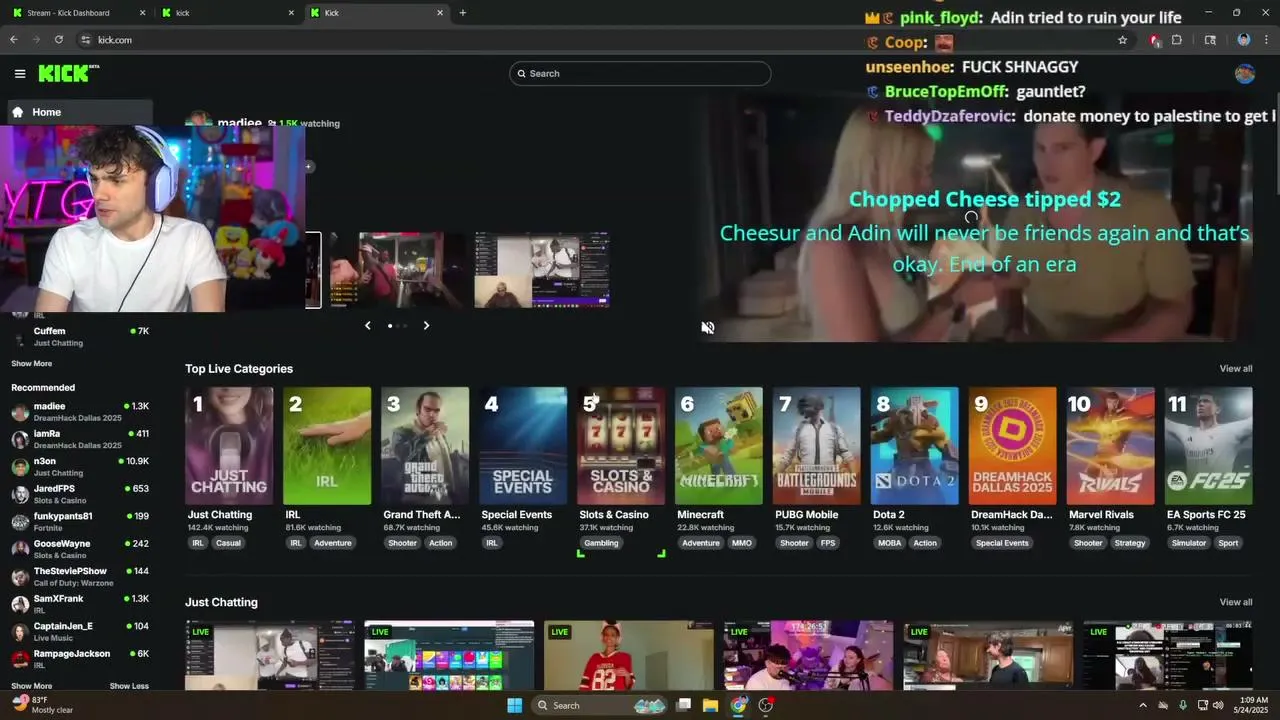
Task: Close the Stream - Kick Dashboard tab
Action: 142,13
